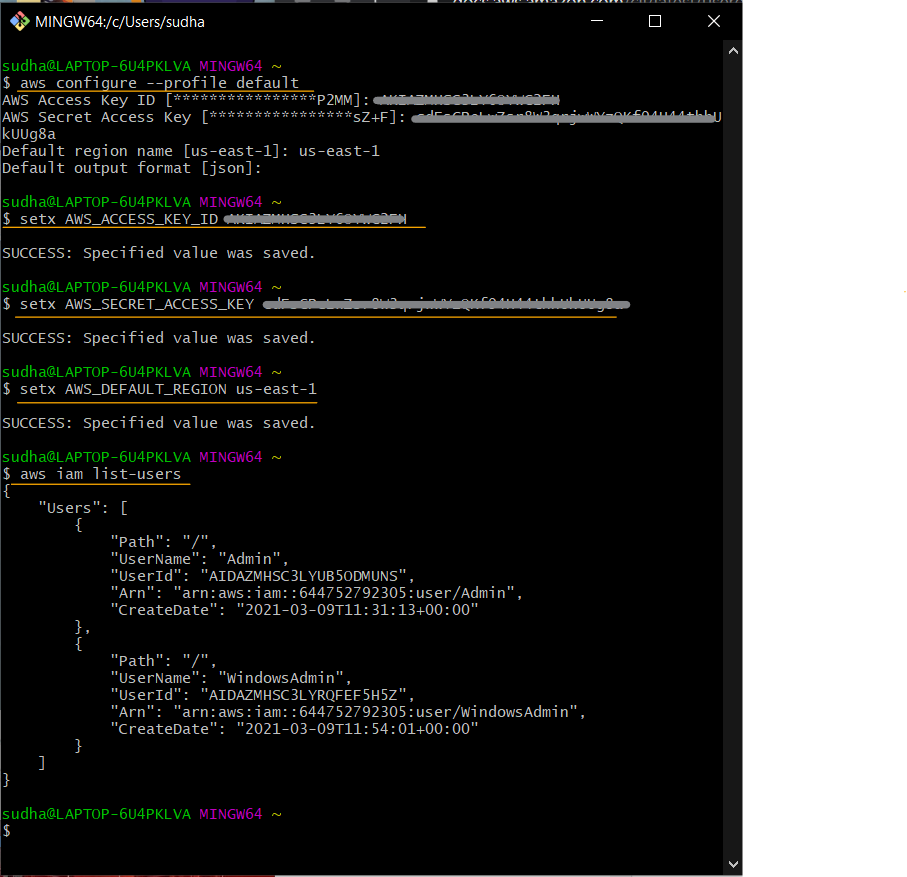907x877 pixels.
Task: Click the title text MINGW64:/c/Users/sudha
Action: click(120, 20)
